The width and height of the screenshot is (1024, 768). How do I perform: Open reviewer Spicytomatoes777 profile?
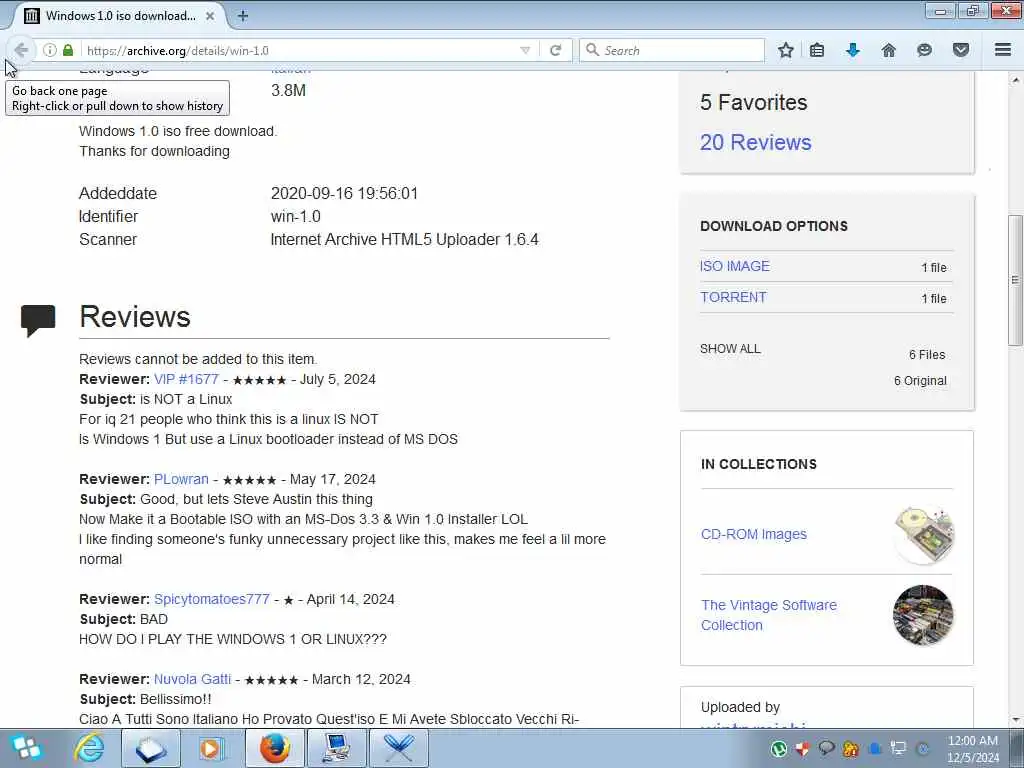pyautogui.click(x=212, y=600)
